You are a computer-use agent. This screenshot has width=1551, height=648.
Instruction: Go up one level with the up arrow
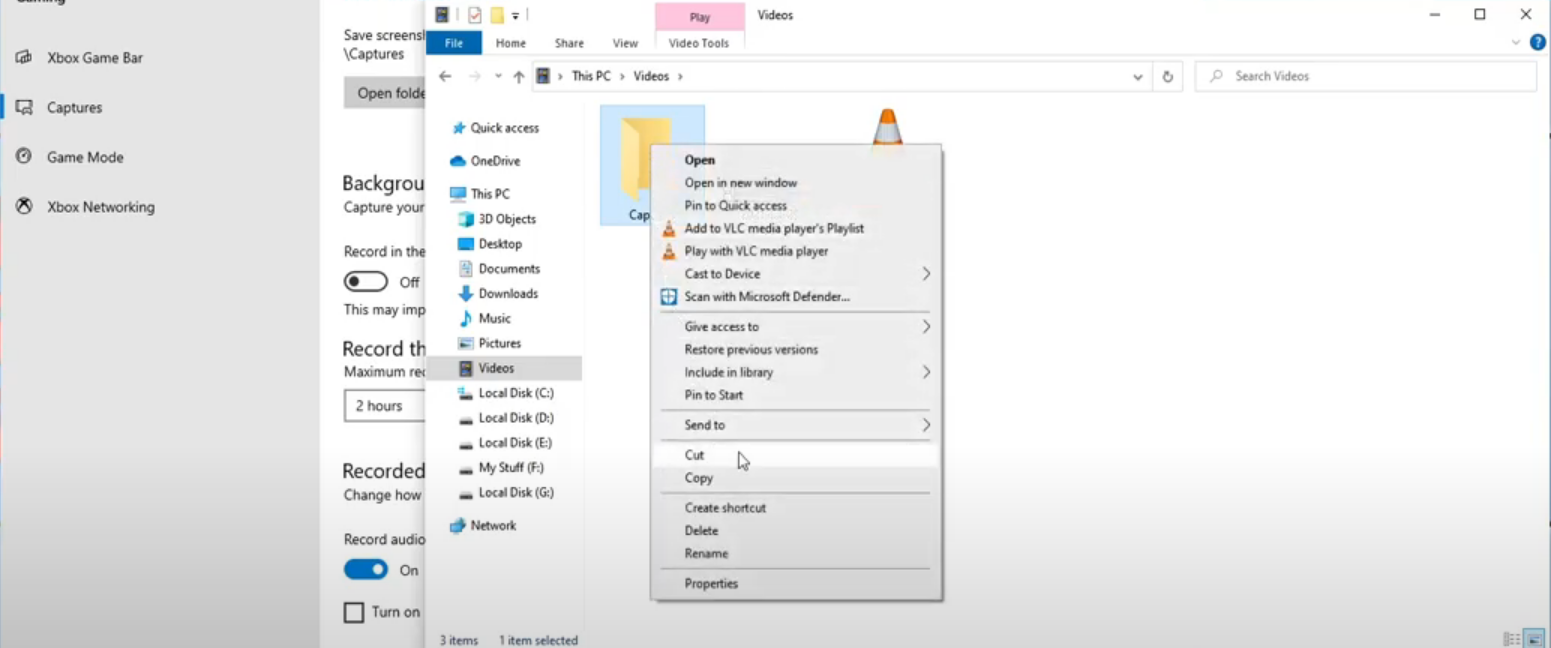click(x=518, y=76)
